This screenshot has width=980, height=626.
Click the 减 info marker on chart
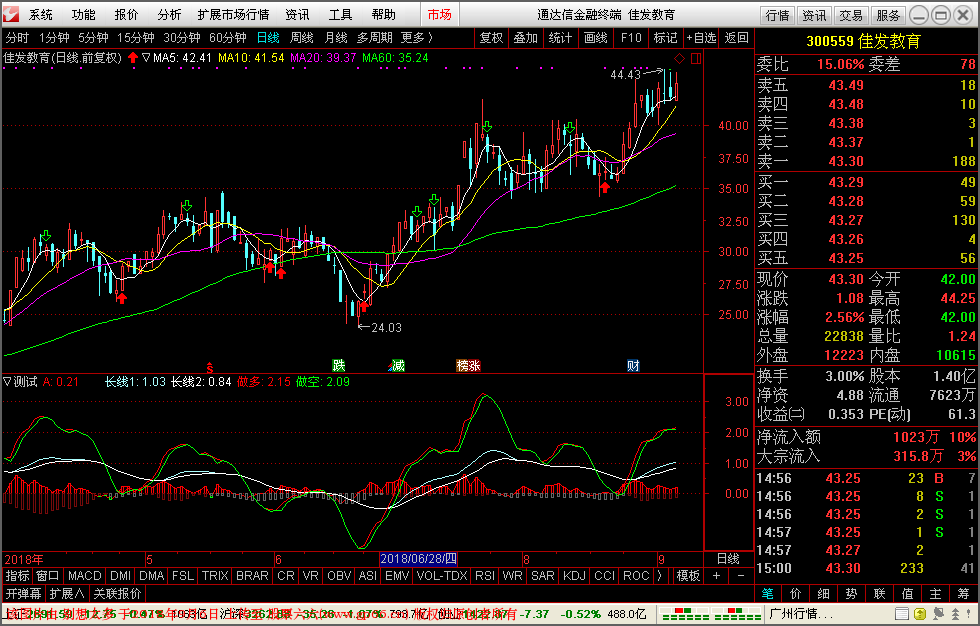[x=397, y=365]
